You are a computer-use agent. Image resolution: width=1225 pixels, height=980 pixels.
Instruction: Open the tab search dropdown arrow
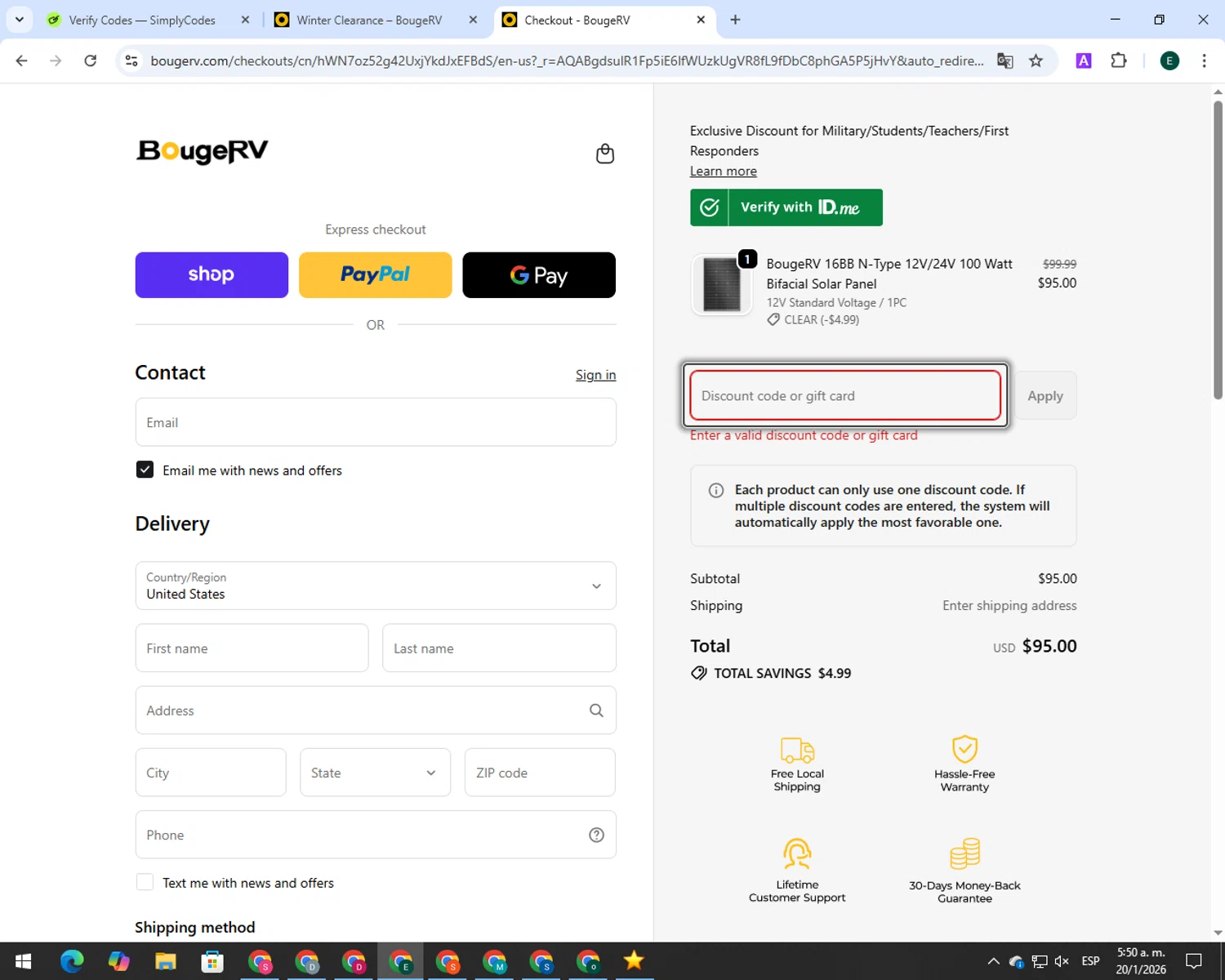[20, 20]
